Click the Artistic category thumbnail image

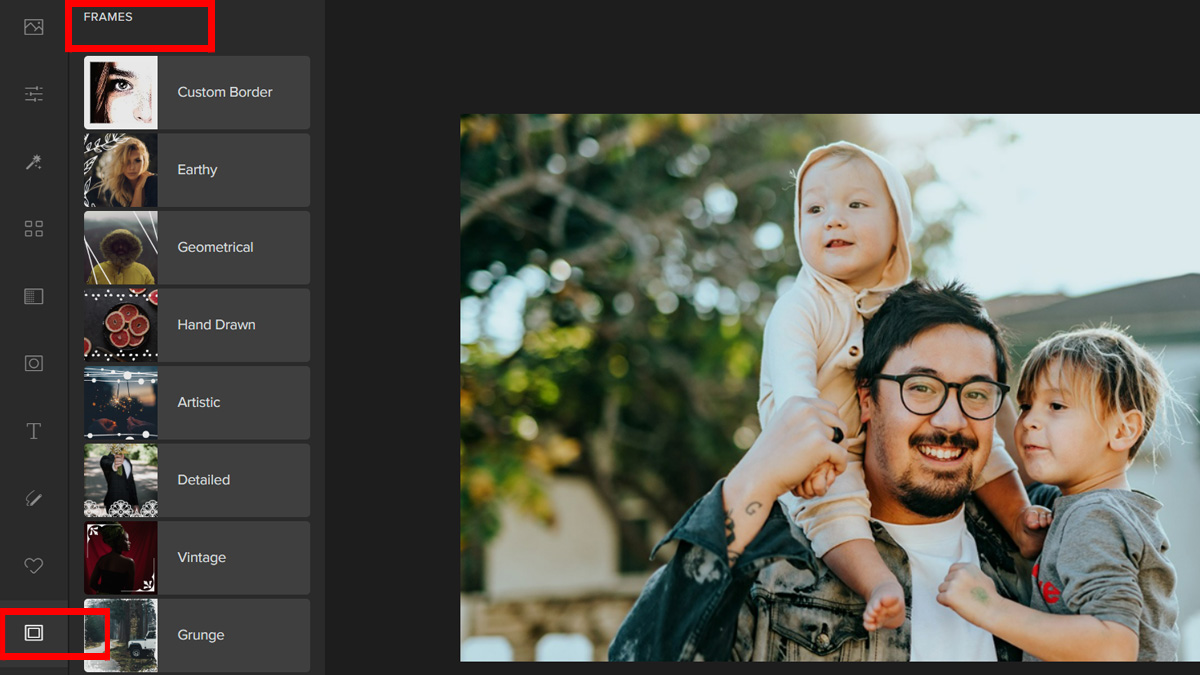(x=121, y=403)
